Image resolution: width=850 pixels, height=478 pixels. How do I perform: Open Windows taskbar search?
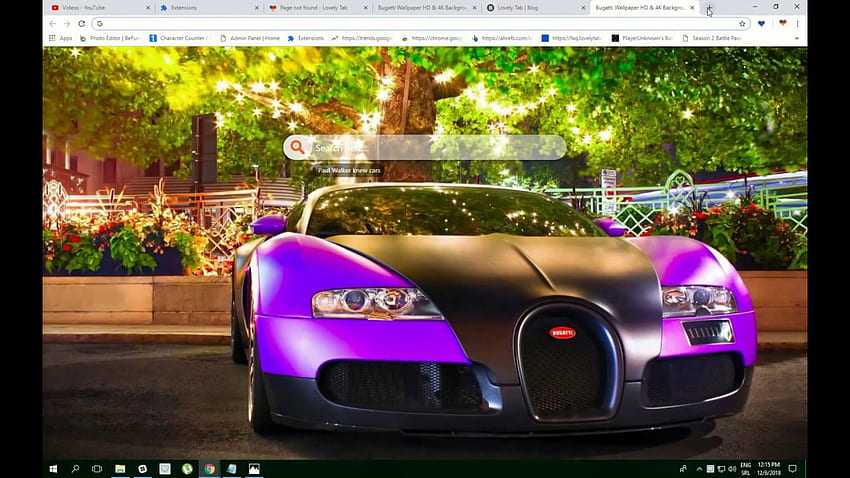click(75, 469)
